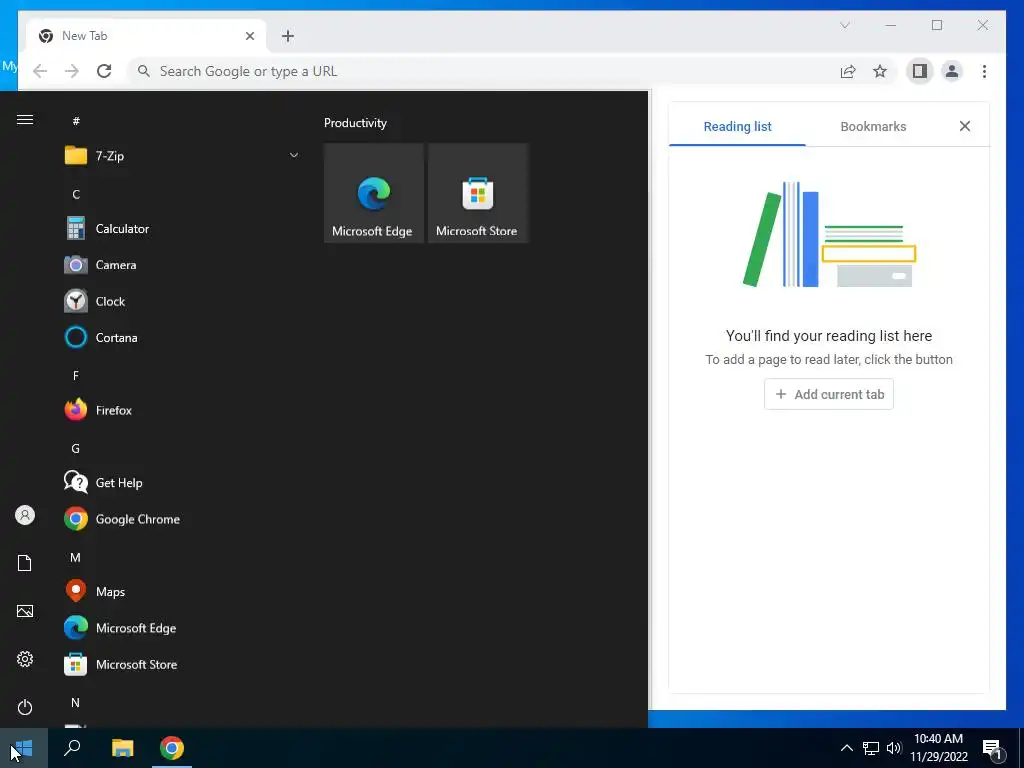Image resolution: width=1024 pixels, height=768 pixels.
Task: Click the 'F' letter group header
Action: (x=76, y=376)
